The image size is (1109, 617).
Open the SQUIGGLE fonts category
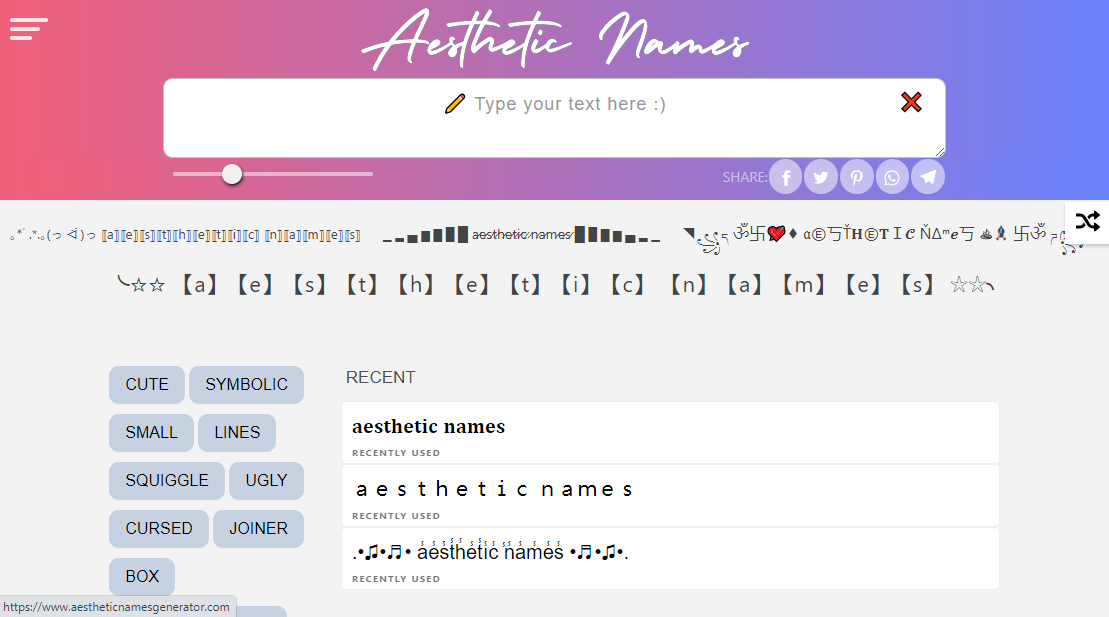coord(166,480)
